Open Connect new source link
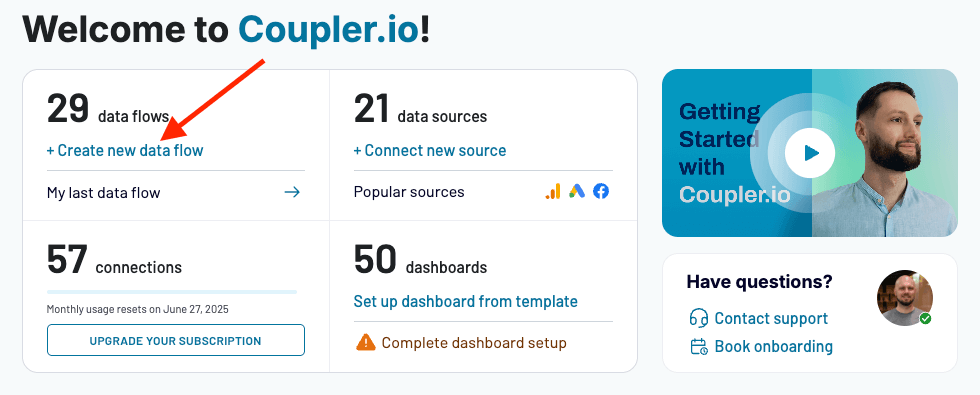 430,151
